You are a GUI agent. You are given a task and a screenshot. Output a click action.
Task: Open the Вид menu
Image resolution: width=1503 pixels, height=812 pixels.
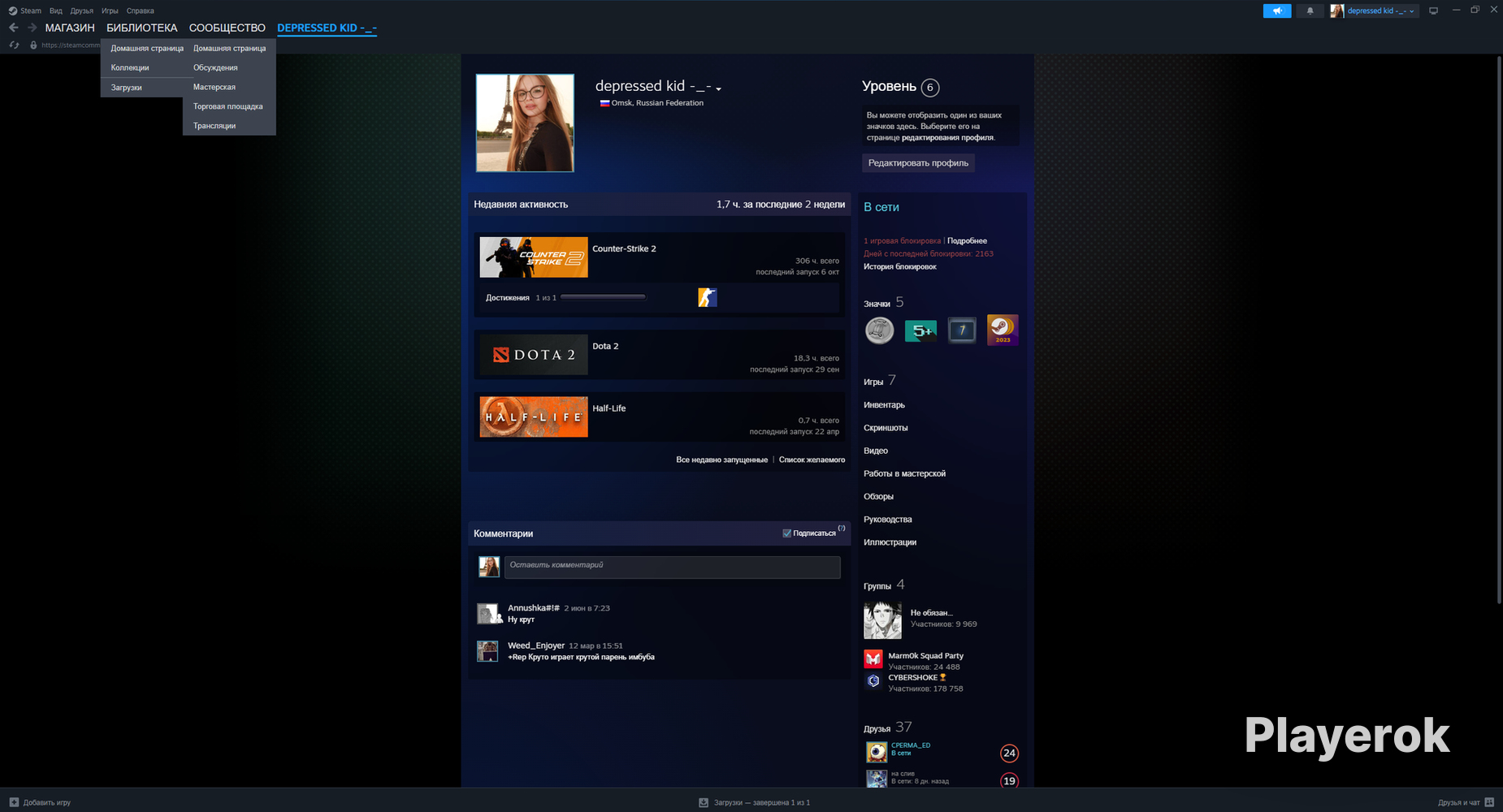point(56,11)
